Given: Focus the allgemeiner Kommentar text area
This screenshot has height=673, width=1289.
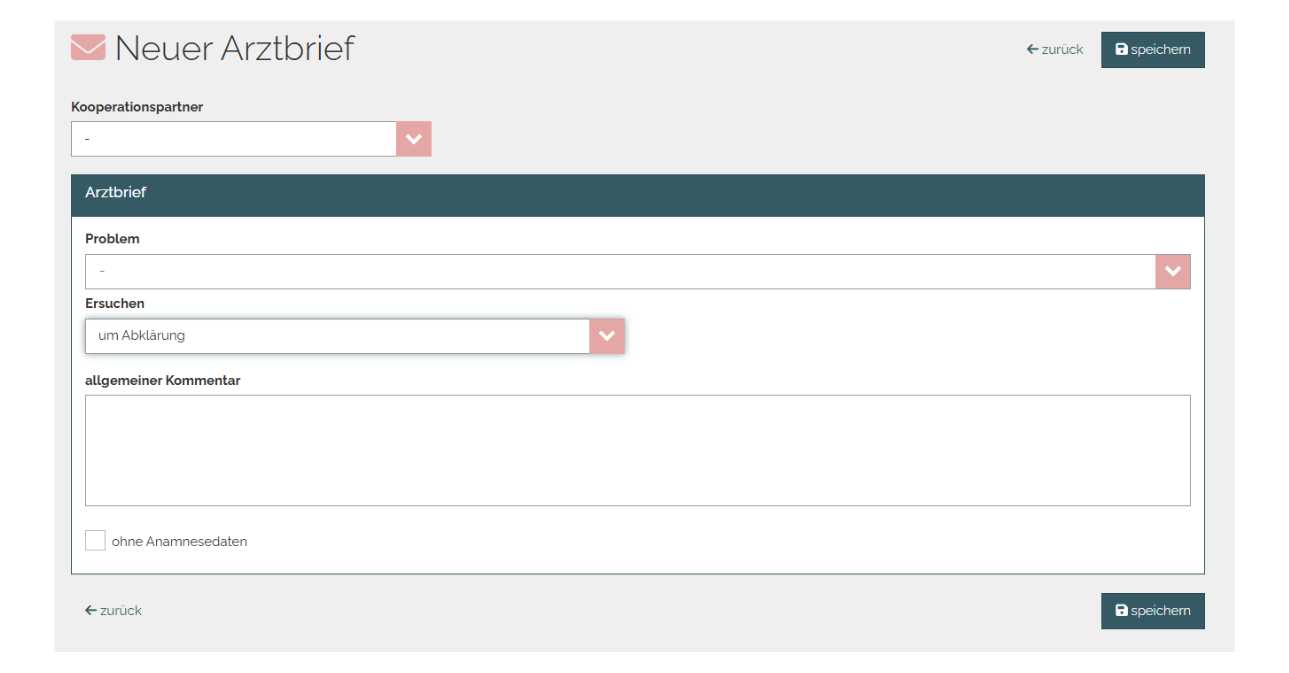Looking at the screenshot, I should (637, 450).
